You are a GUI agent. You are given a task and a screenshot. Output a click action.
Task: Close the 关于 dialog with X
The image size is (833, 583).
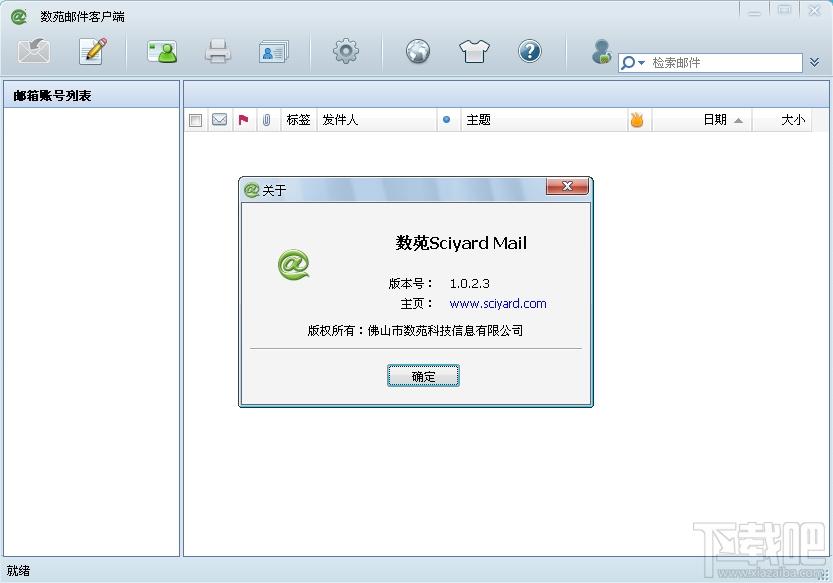pos(567,186)
